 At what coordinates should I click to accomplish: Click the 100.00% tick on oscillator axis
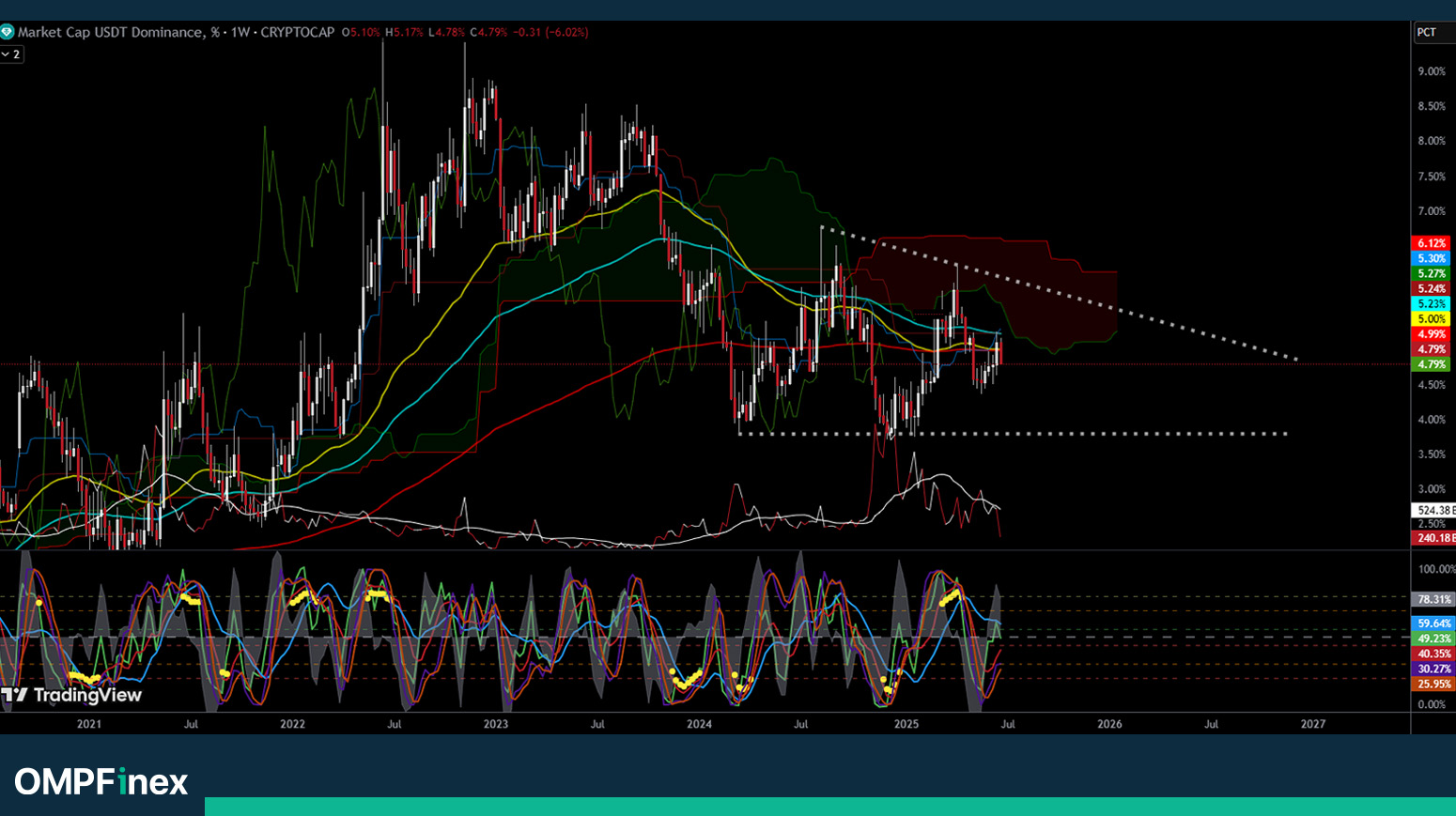point(1436,569)
